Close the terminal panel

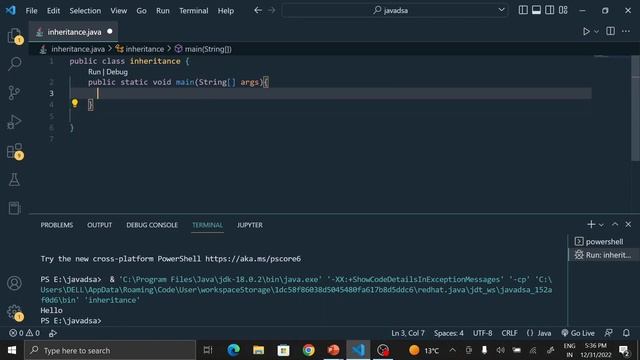(x=628, y=224)
